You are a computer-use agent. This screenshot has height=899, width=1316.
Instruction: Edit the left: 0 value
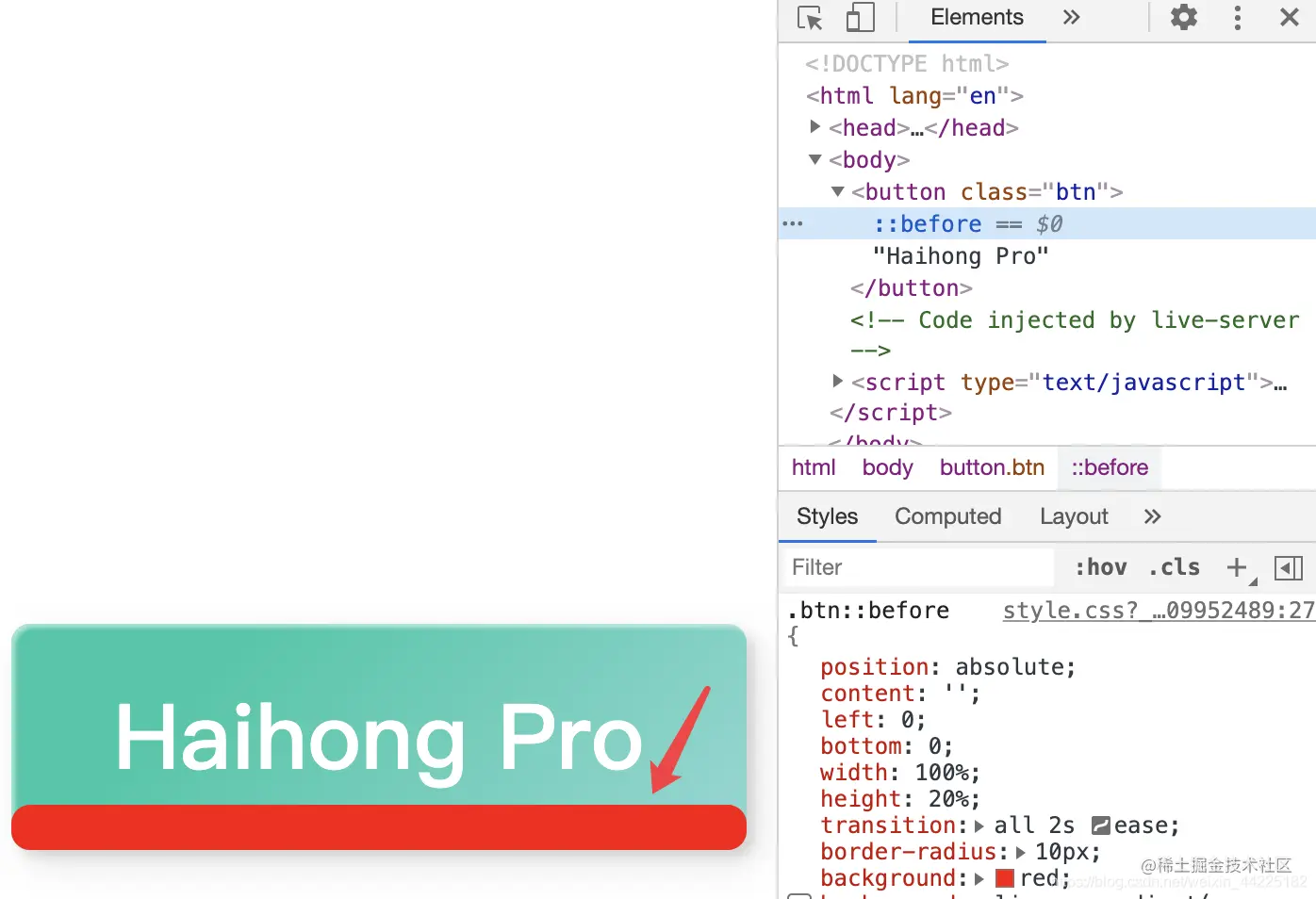click(907, 720)
